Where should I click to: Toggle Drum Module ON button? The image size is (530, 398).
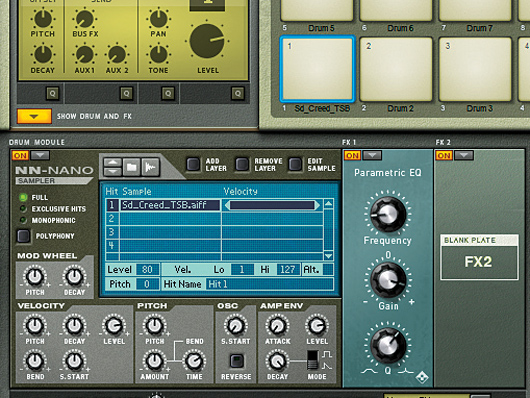click(x=20, y=156)
